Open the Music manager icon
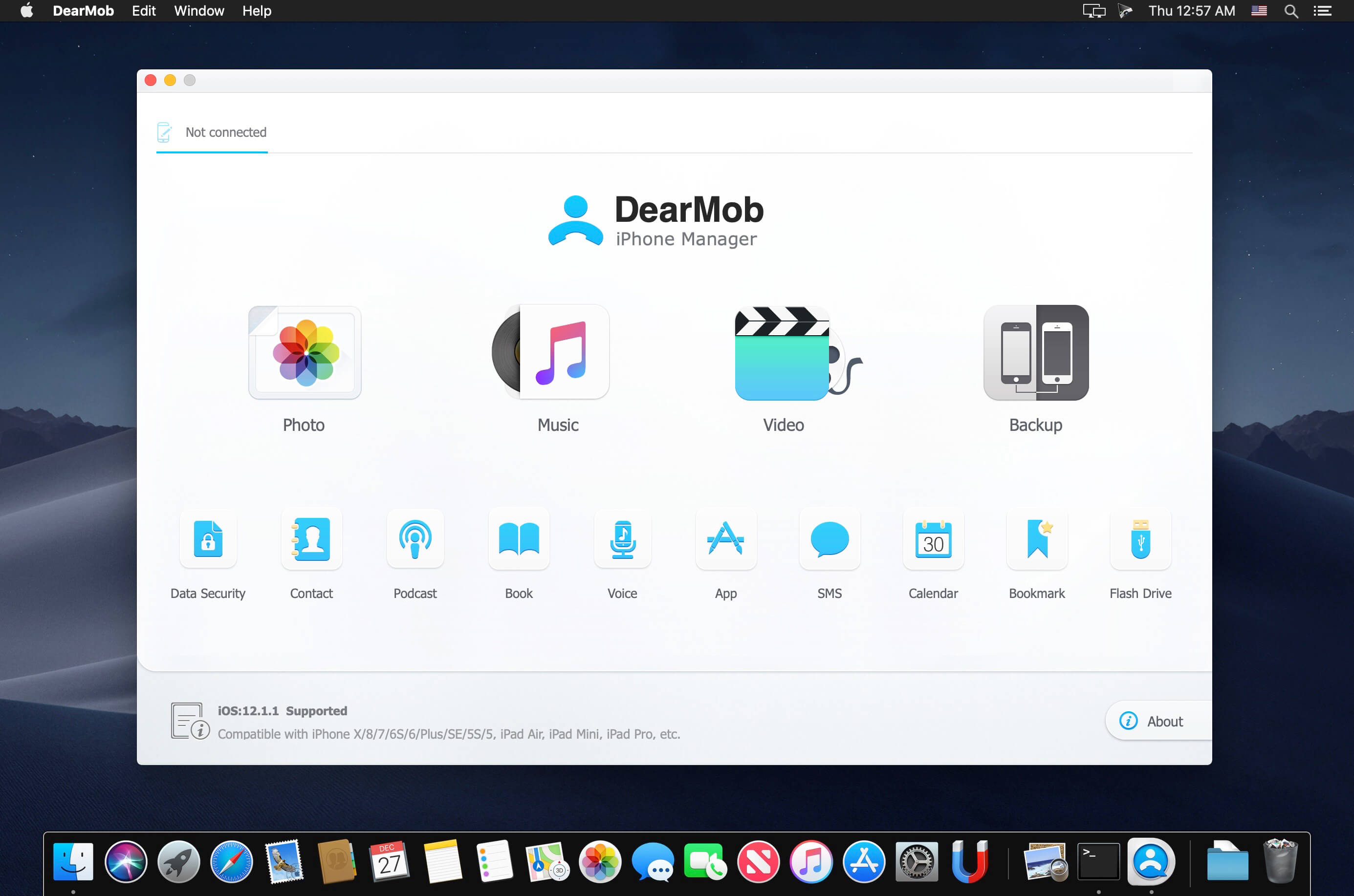 [x=553, y=353]
